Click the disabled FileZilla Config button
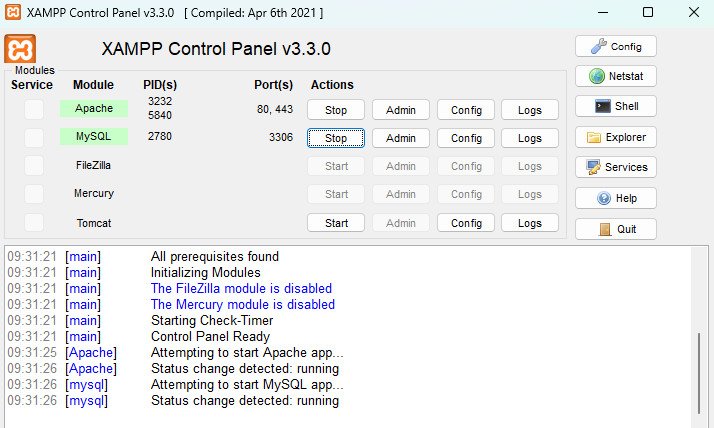Screen dimensions: 714x428 pyautogui.click(x=466, y=166)
